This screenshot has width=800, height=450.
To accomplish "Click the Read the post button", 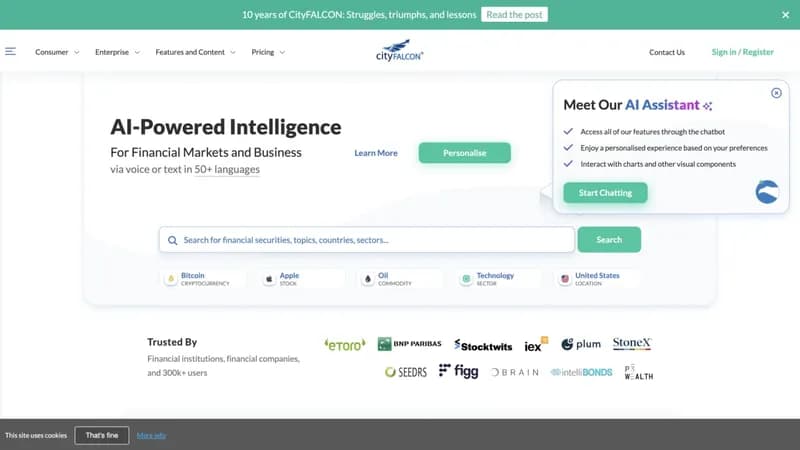I will [514, 15].
